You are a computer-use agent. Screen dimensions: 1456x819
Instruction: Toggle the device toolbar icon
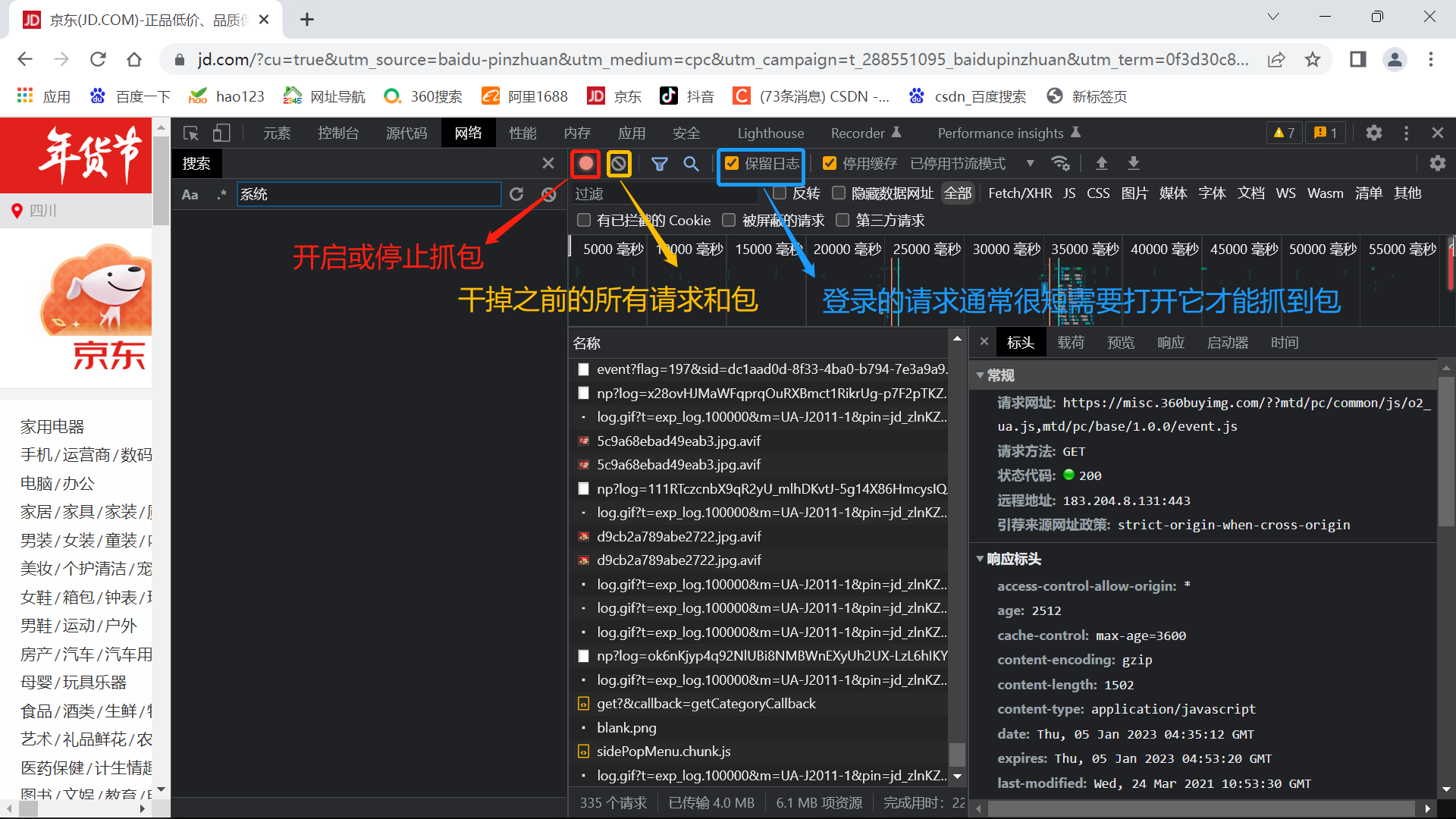[221, 133]
